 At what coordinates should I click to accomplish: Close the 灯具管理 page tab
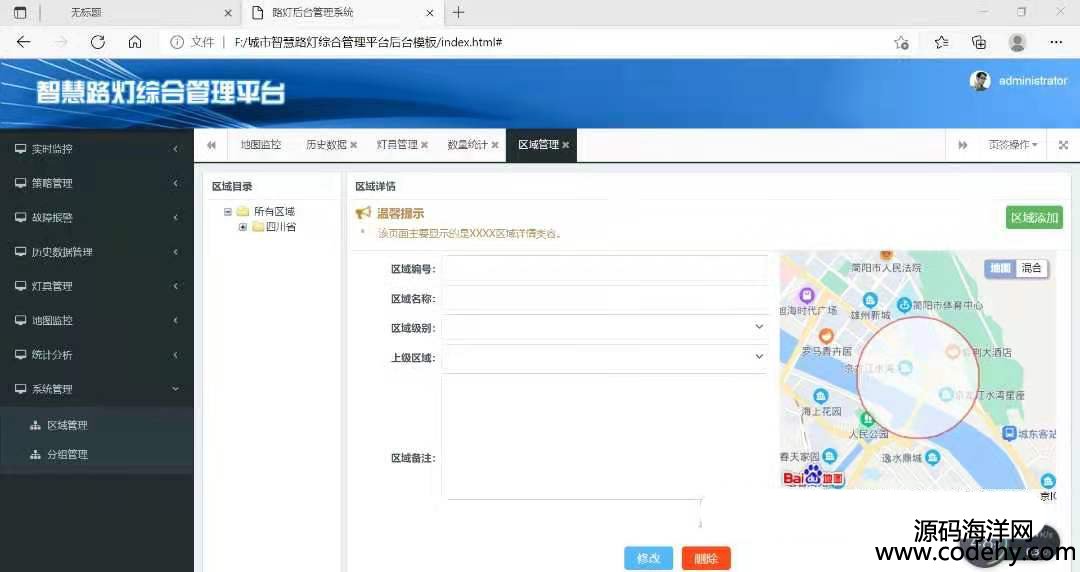point(424,145)
